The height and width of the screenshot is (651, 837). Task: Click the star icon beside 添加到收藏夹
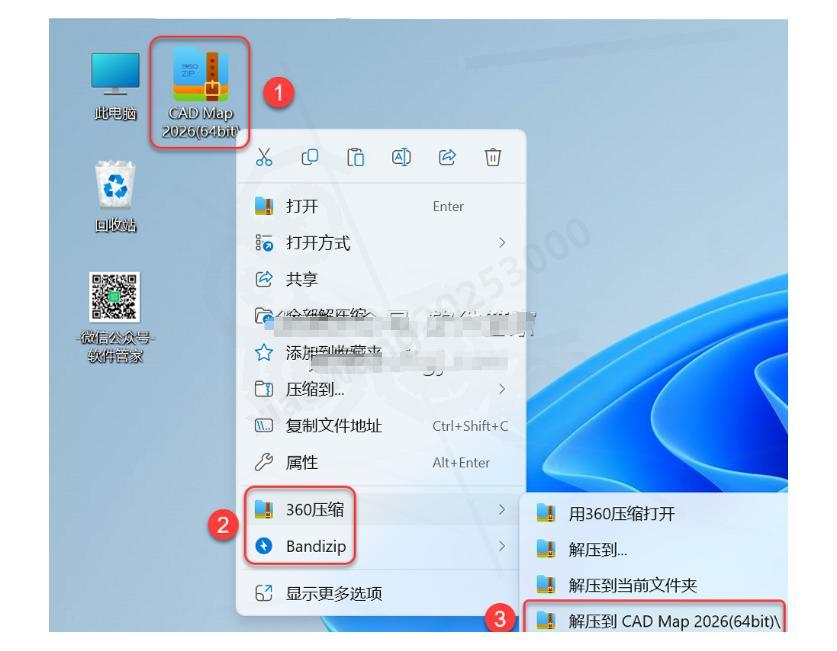coord(264,352)
